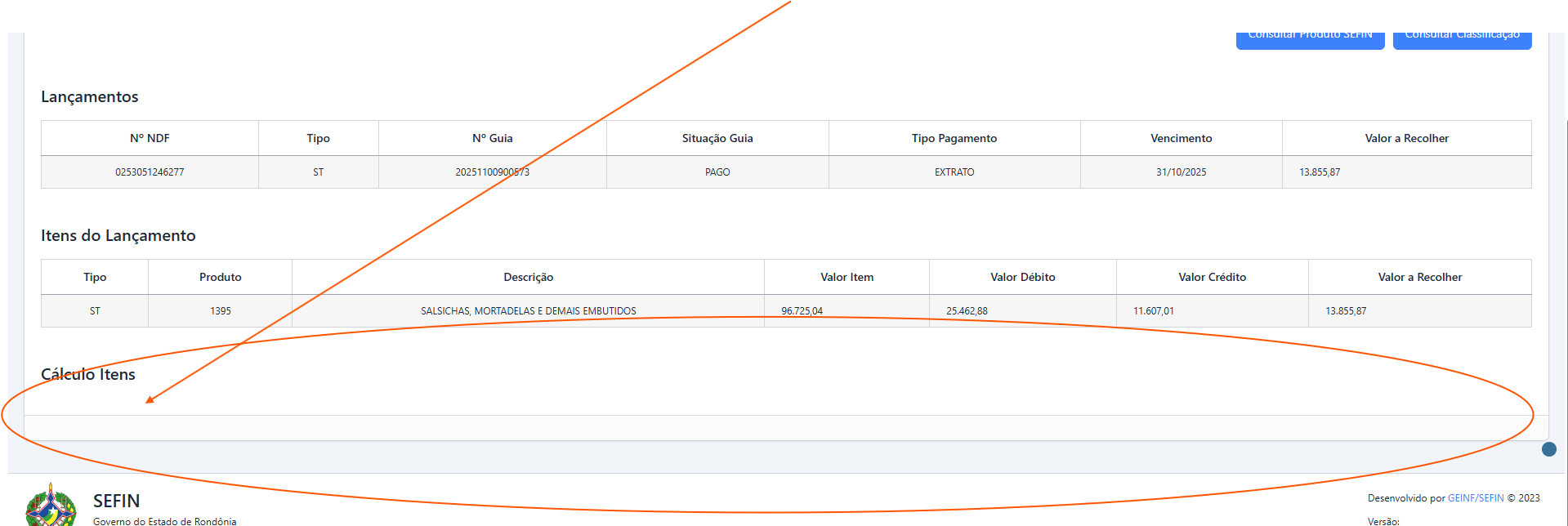Screen dimensions: 1568x526
Task: Click the Nº Guia column header
Action: pyautogui.click(x=492, y=138)
